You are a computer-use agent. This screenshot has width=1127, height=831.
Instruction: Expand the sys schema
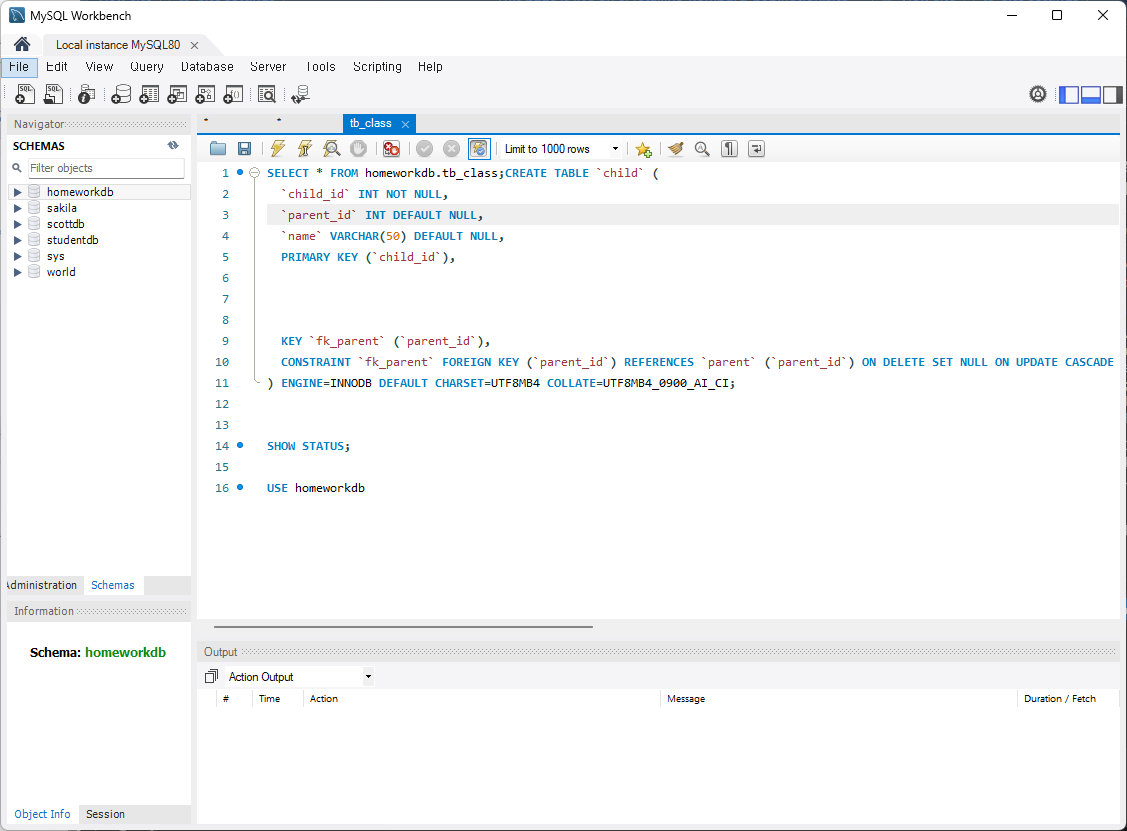pyautogui.click(x=17, y=256)
